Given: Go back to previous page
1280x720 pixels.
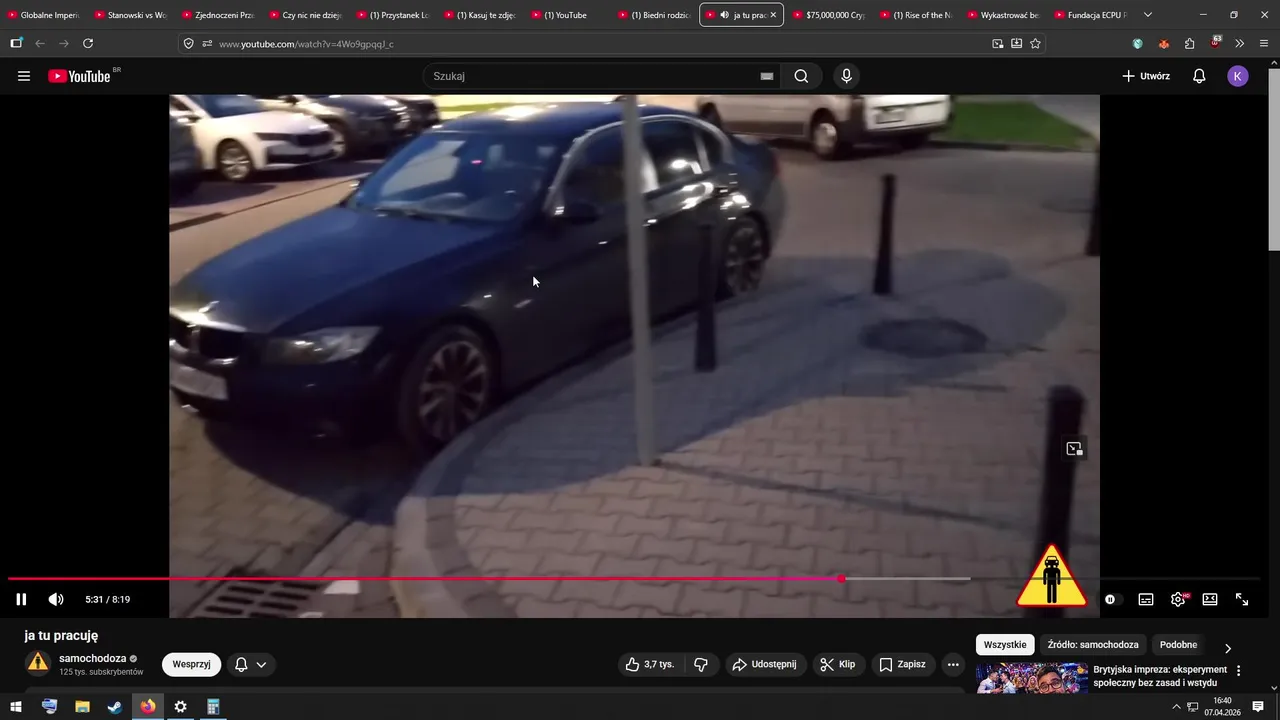Looking at the screenshot, I should (x=40, y=43).
